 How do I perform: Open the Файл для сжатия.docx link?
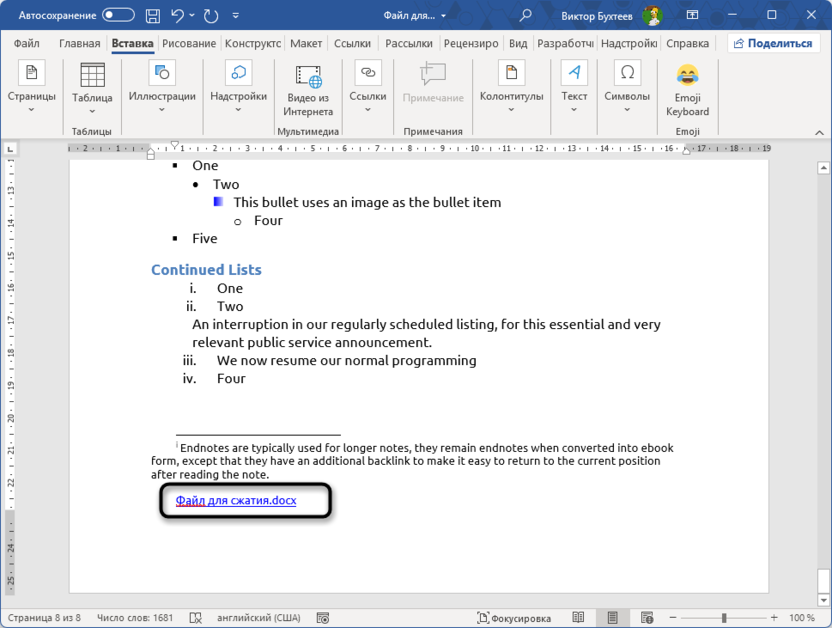236,500
